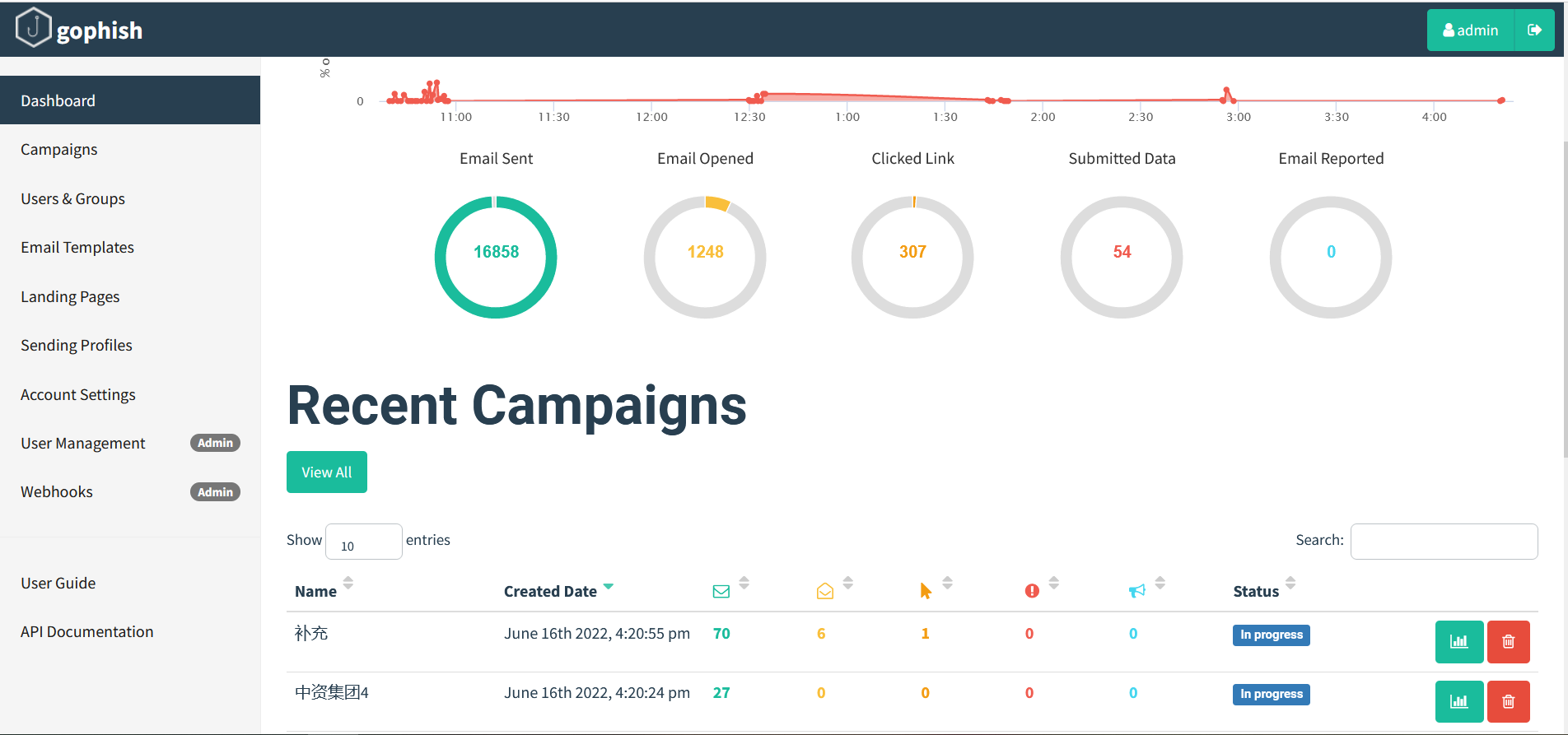Click In progress badge for 中资集团4
1568x735 pixels.
1272,695
